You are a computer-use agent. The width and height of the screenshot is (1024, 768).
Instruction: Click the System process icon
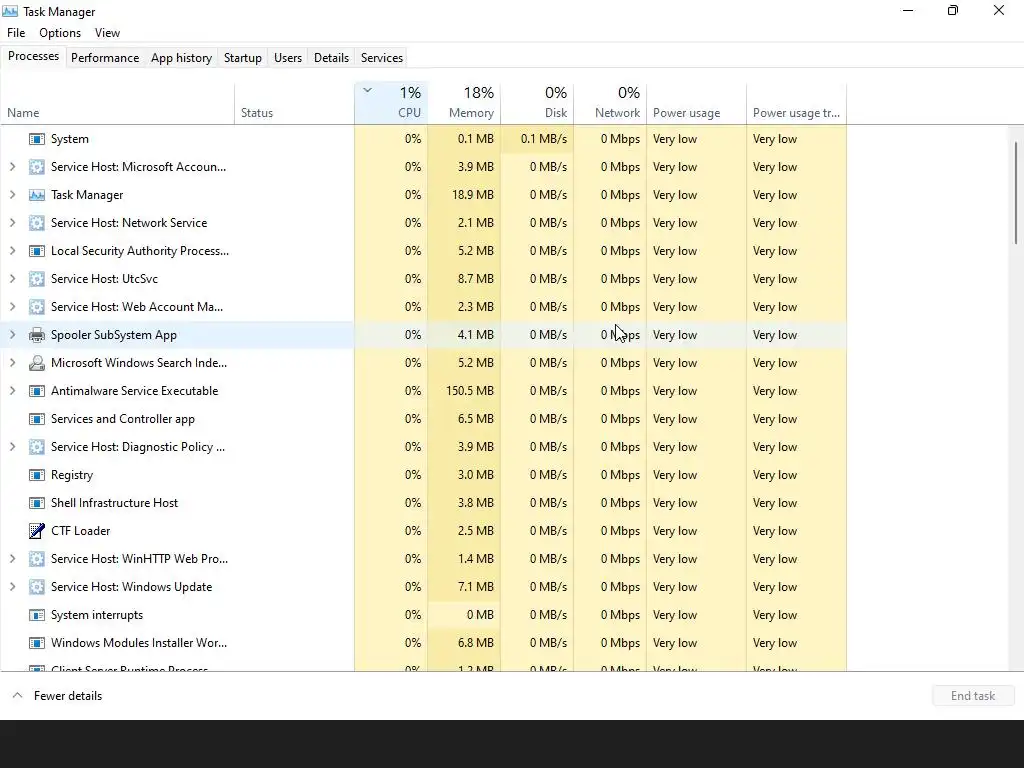[37, 139]
